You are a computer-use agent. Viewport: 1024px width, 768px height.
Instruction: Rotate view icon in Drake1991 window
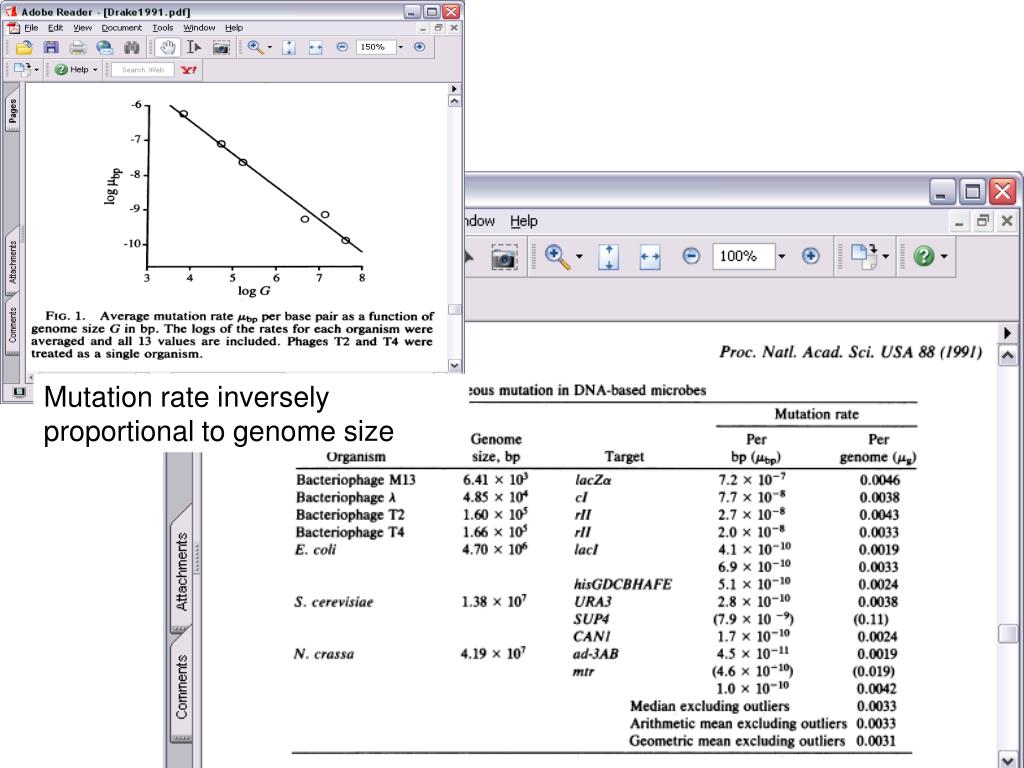pyautogui.click(x=21, y=69)
